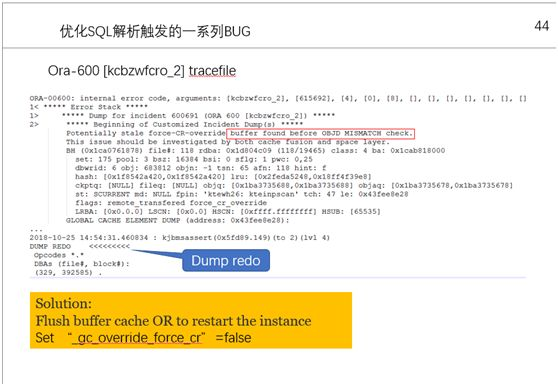This screenshot has height=386, width=558.
Task: Click the 'Dump for incident 600691' line
Action: tap(182, 116)
